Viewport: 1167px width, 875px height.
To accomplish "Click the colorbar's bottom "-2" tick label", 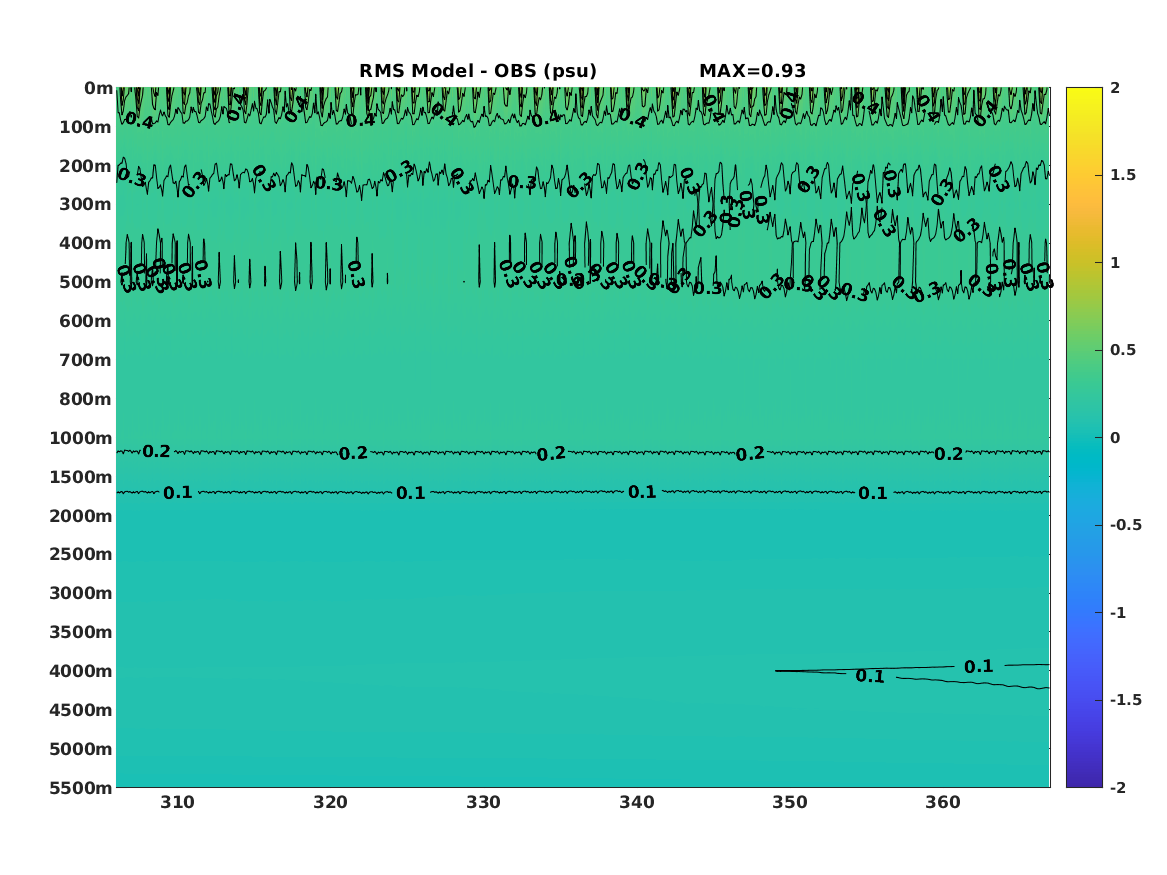I will tap(1118, 787).
